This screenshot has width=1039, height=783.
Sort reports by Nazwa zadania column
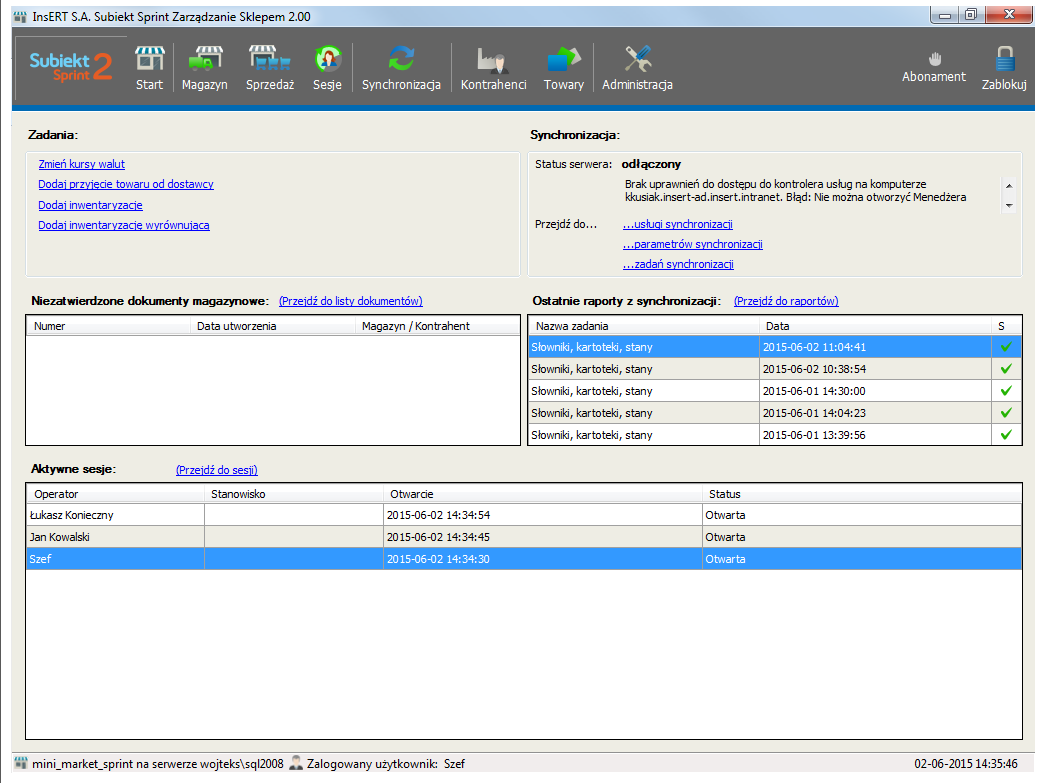tap(644, 326)
